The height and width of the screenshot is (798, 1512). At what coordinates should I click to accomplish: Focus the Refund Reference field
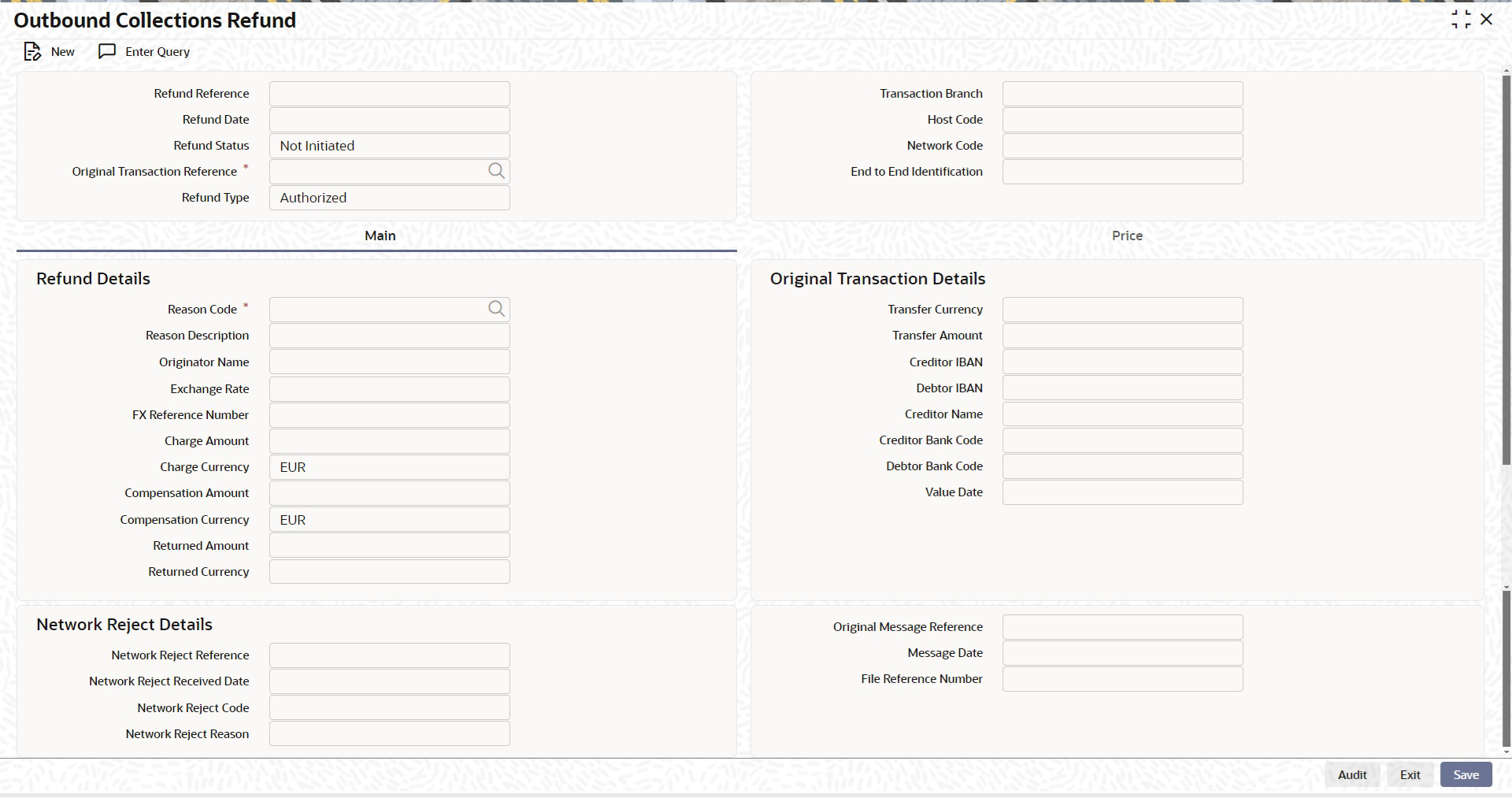pos(390,94)
